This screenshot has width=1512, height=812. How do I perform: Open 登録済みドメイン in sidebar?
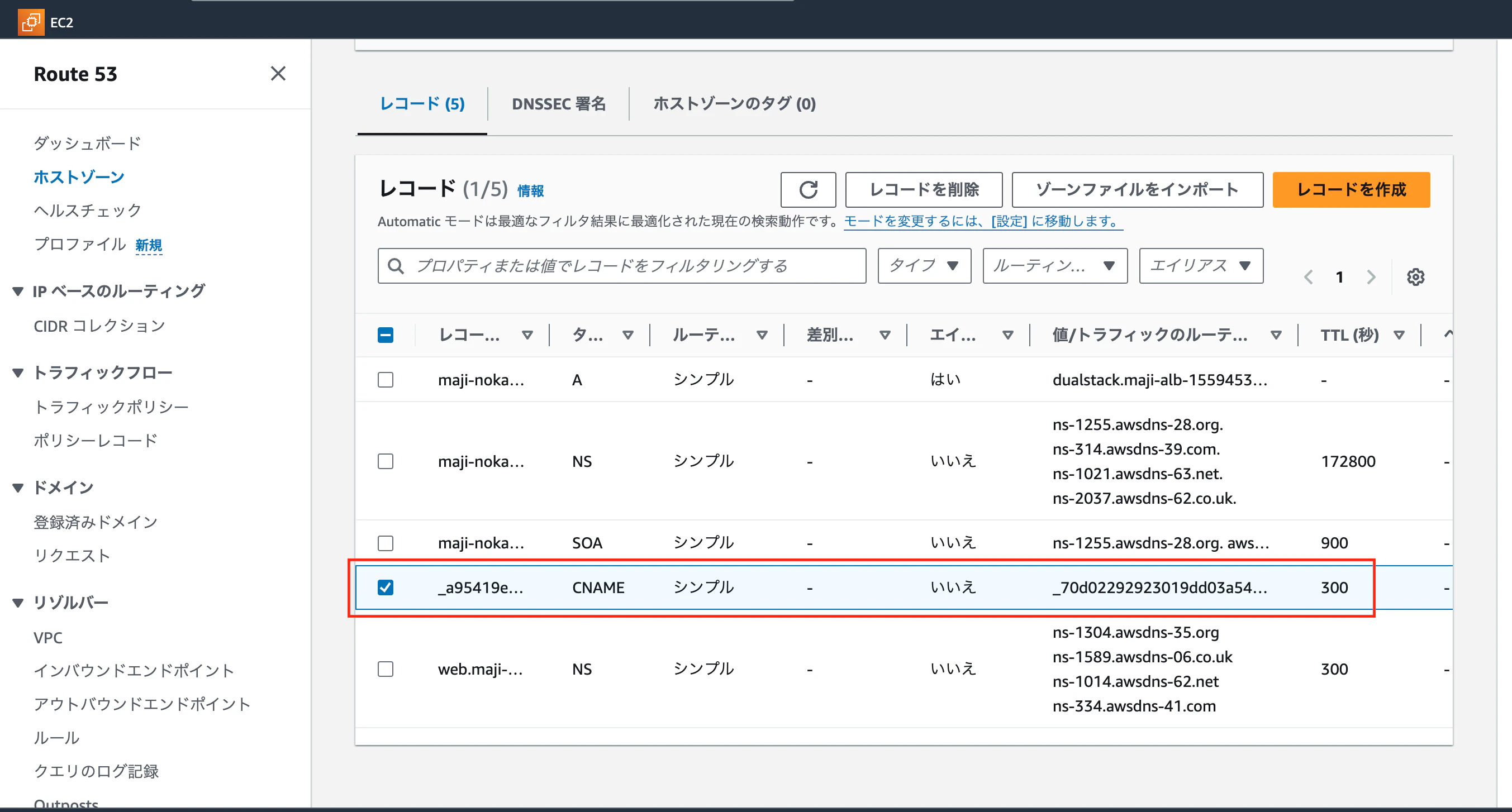[x=95, y=522]
